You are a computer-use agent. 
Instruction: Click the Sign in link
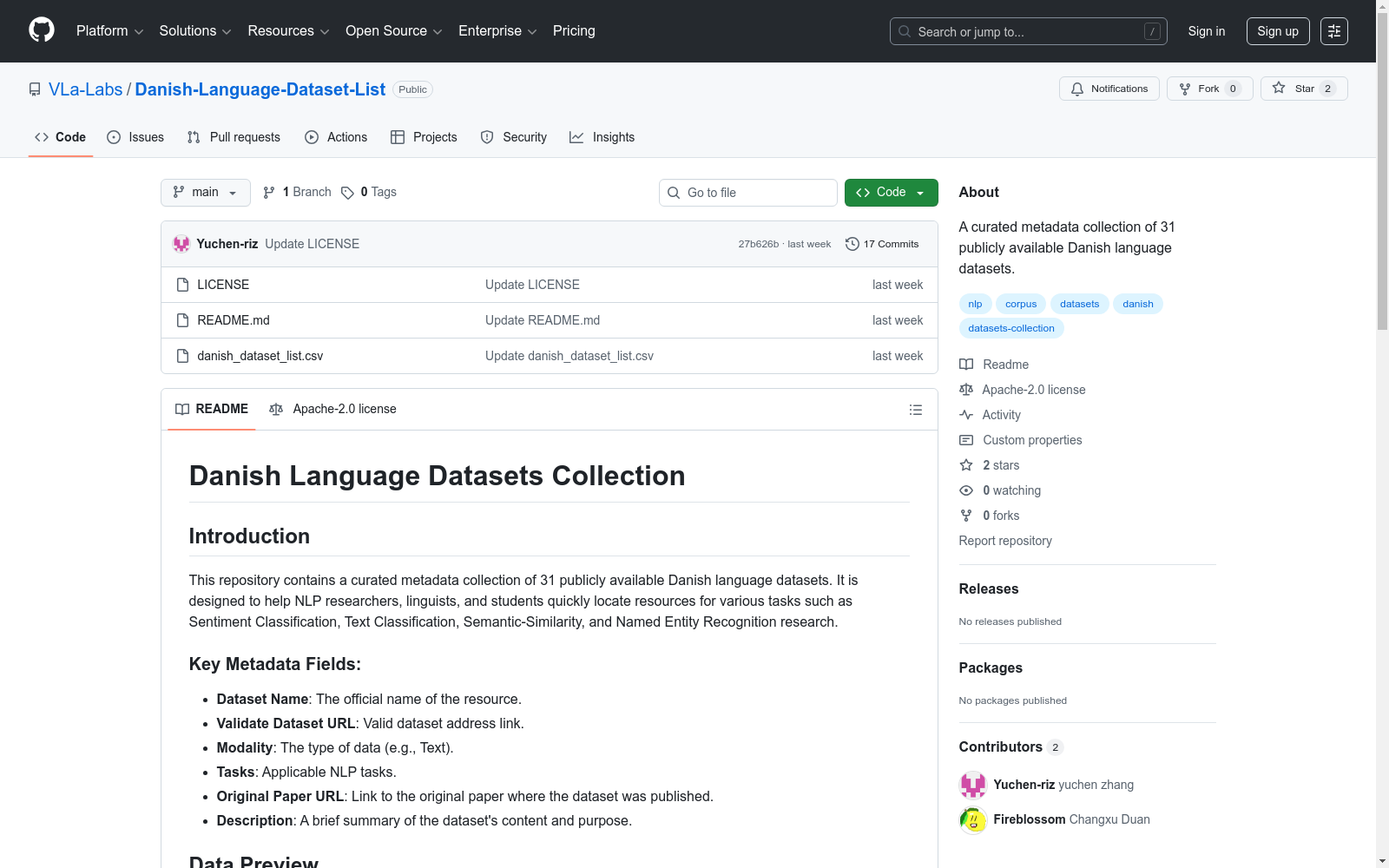1207,31
